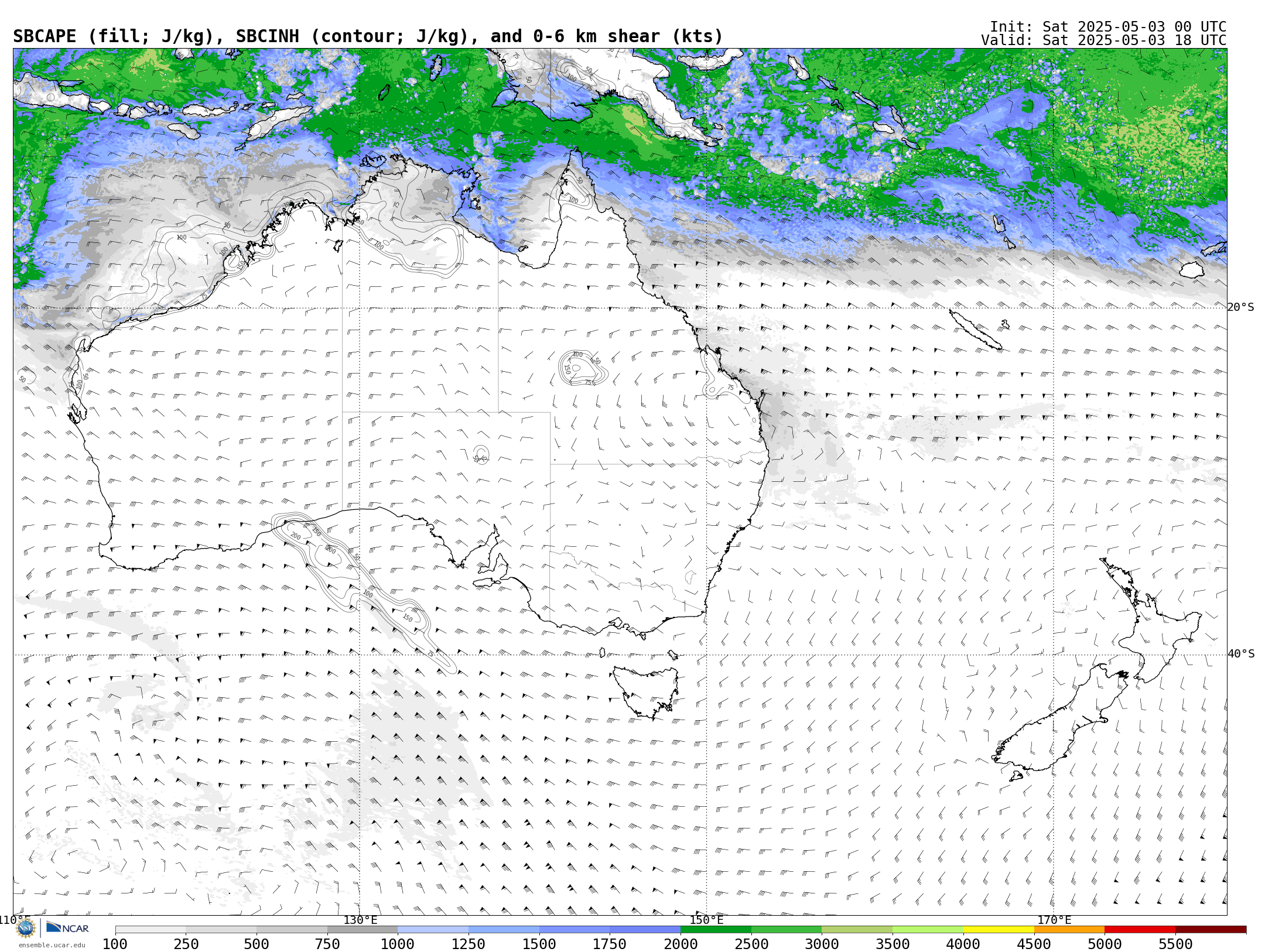The height and width of the screenshot is (952, 1265).
Task: Click the 20°S latitude label
Action: 1240,307
